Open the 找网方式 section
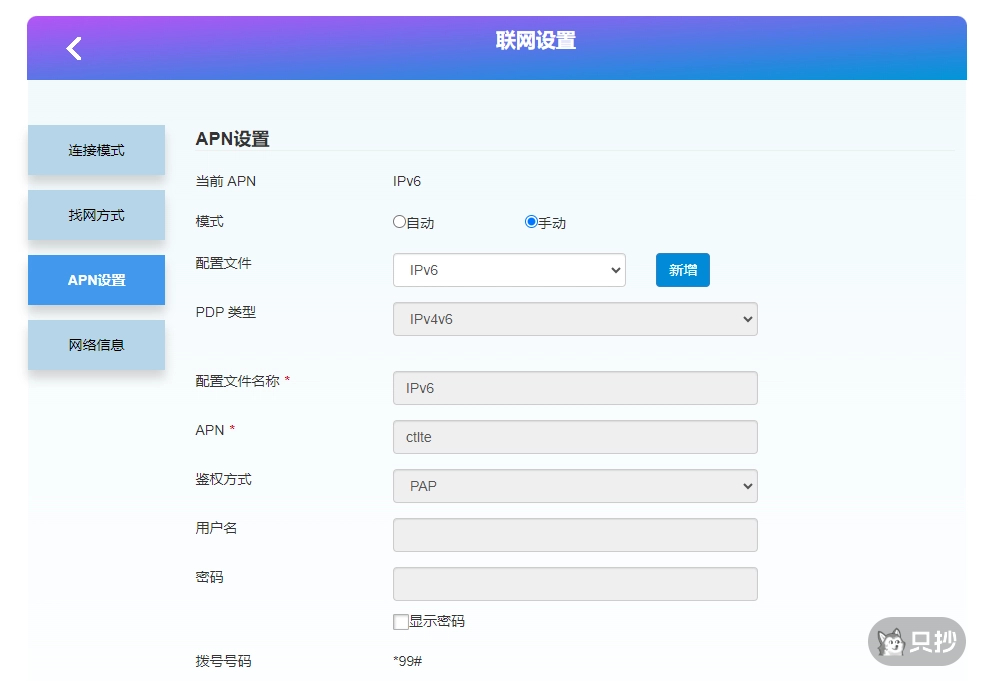This screenshot has width=981, height=681. click(x=96, y=215)
